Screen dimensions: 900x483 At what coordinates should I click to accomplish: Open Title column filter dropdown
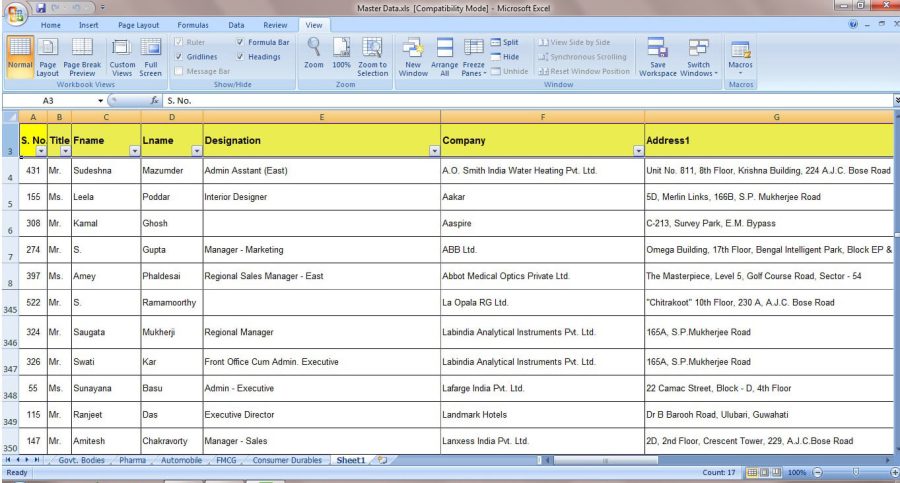(x=65, y=151)
